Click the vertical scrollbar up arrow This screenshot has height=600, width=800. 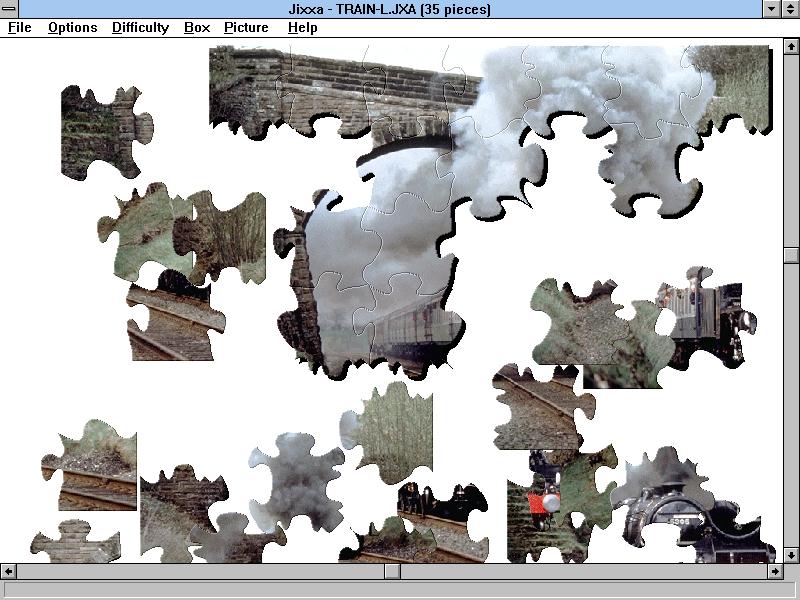[x=791, y=46]
